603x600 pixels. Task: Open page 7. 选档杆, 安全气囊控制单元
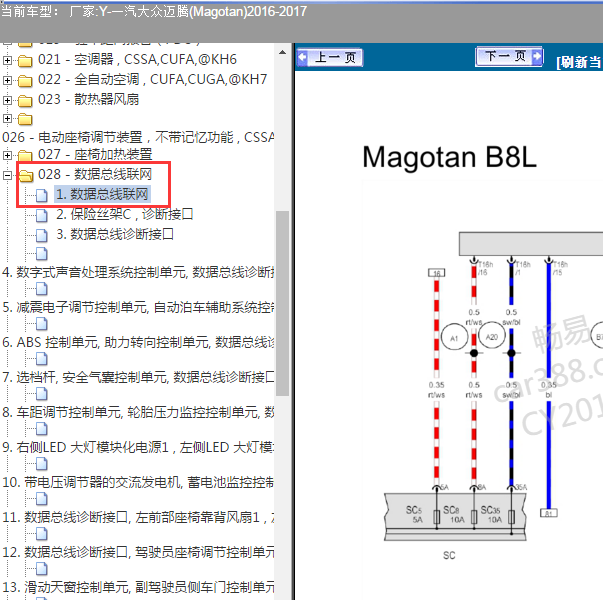[x=138, y=377]
